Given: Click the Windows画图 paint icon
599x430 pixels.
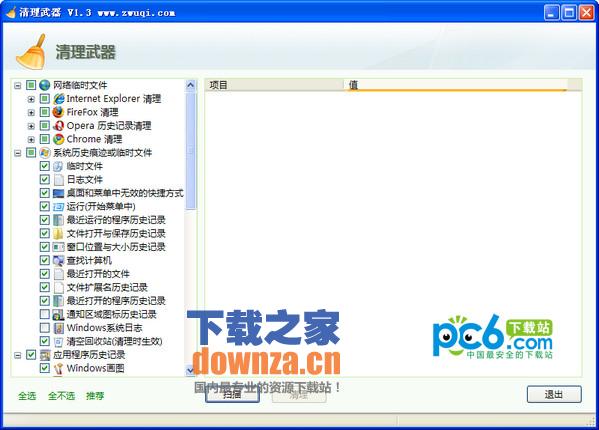Looking at the screenshot, I should 58,368.
